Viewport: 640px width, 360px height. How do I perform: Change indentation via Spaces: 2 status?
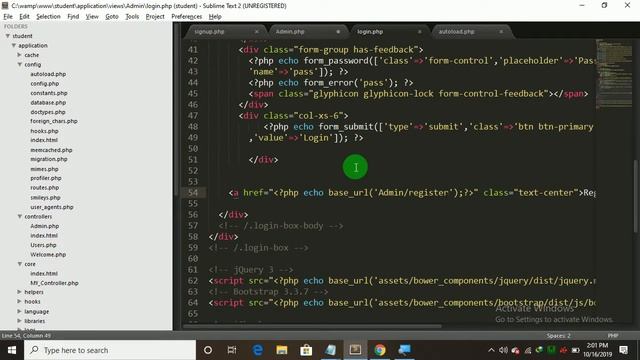coord(558,336)
